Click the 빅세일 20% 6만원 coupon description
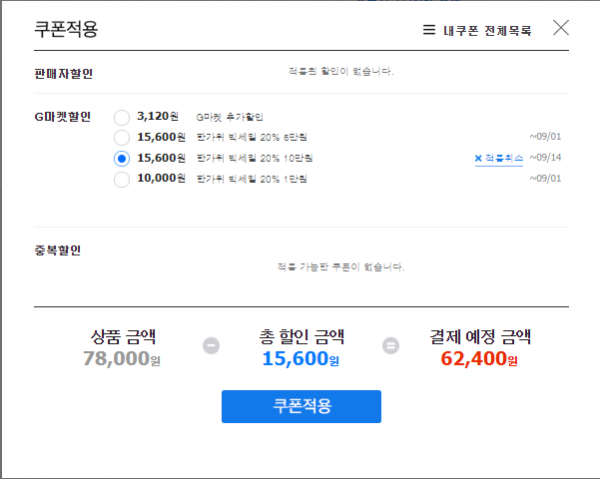The image size is (600, 479). pos(252,137)
